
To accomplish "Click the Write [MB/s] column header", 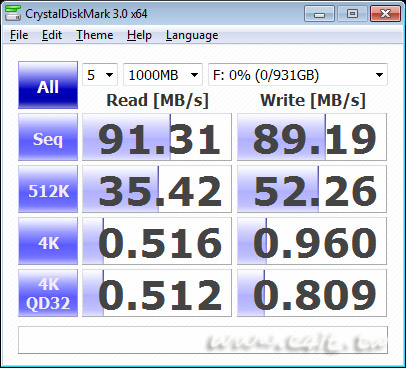I will click(x=313, y=100).
